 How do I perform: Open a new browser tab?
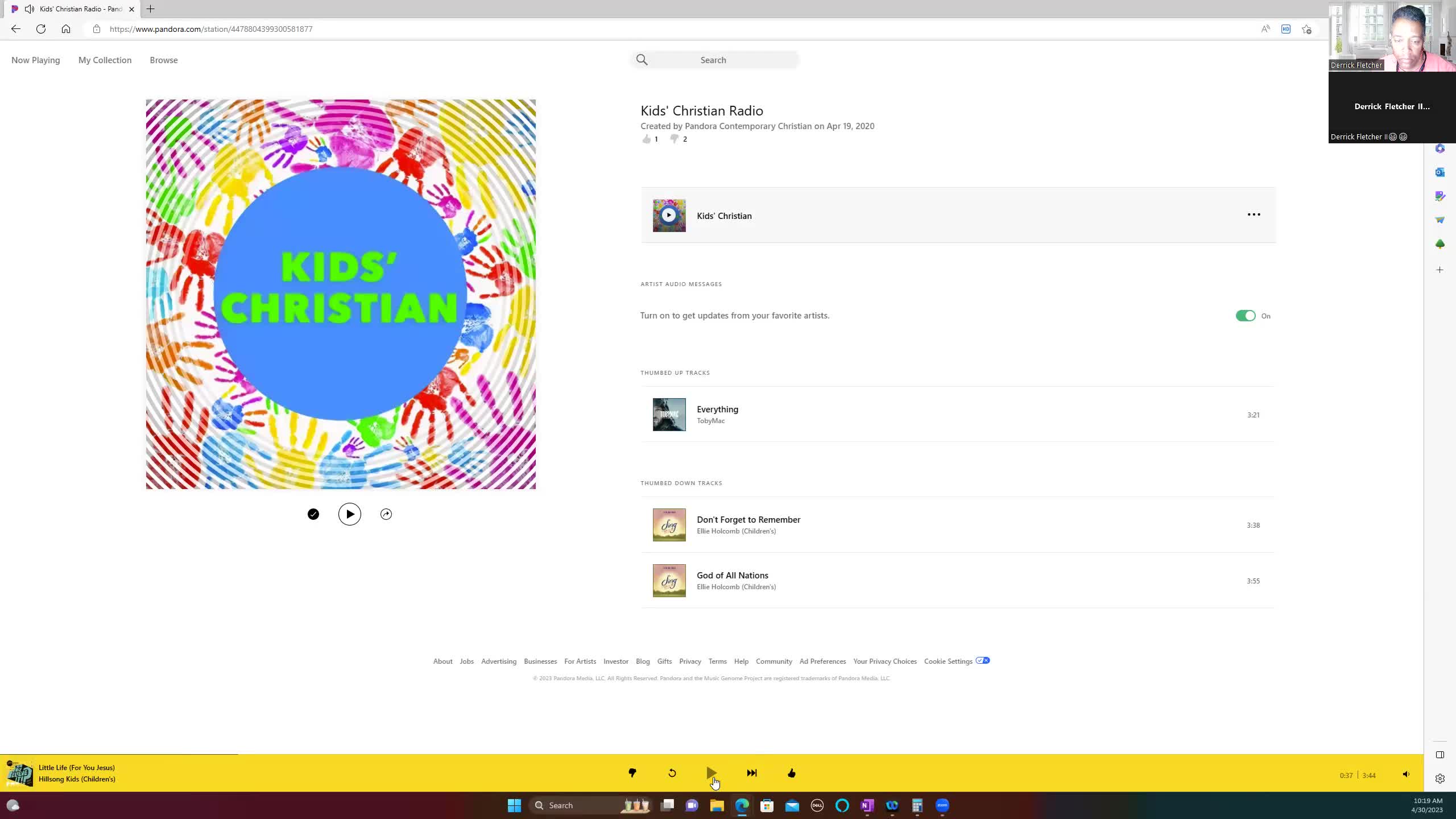(150, 9)
